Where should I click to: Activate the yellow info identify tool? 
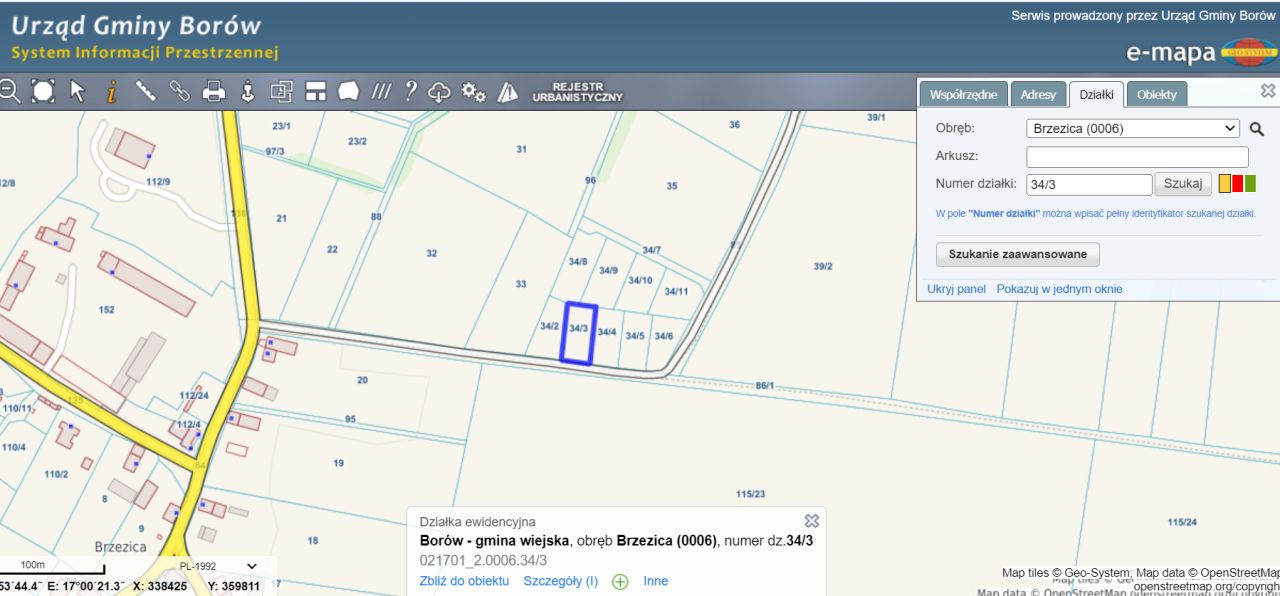click(x=111, y=91)
